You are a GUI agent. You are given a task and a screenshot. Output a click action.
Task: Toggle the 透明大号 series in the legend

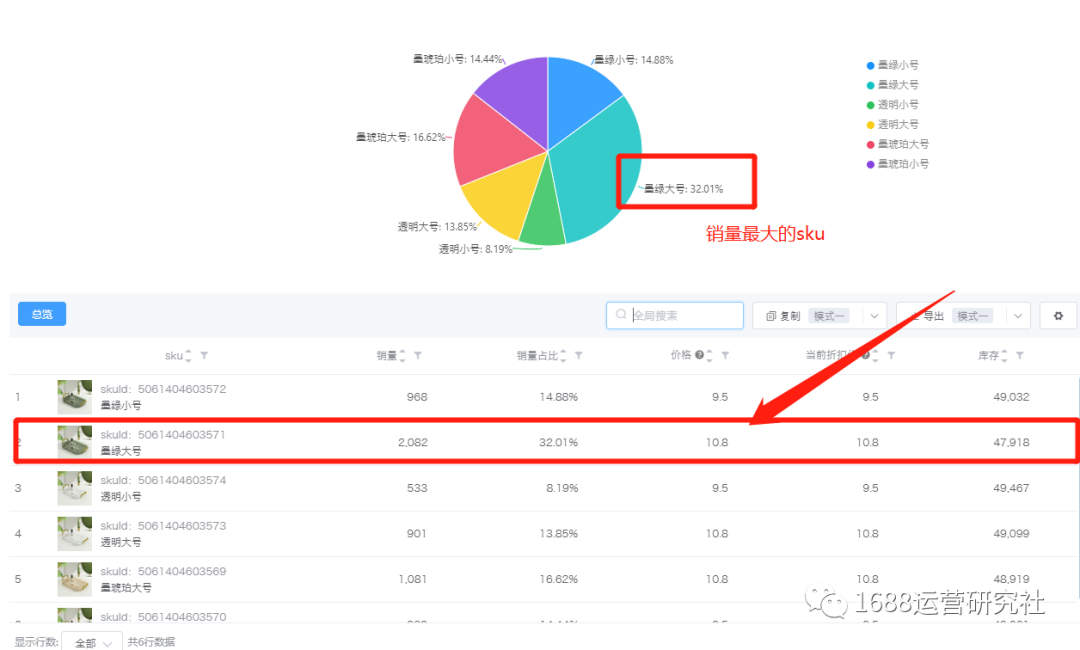tap(897, 124)
